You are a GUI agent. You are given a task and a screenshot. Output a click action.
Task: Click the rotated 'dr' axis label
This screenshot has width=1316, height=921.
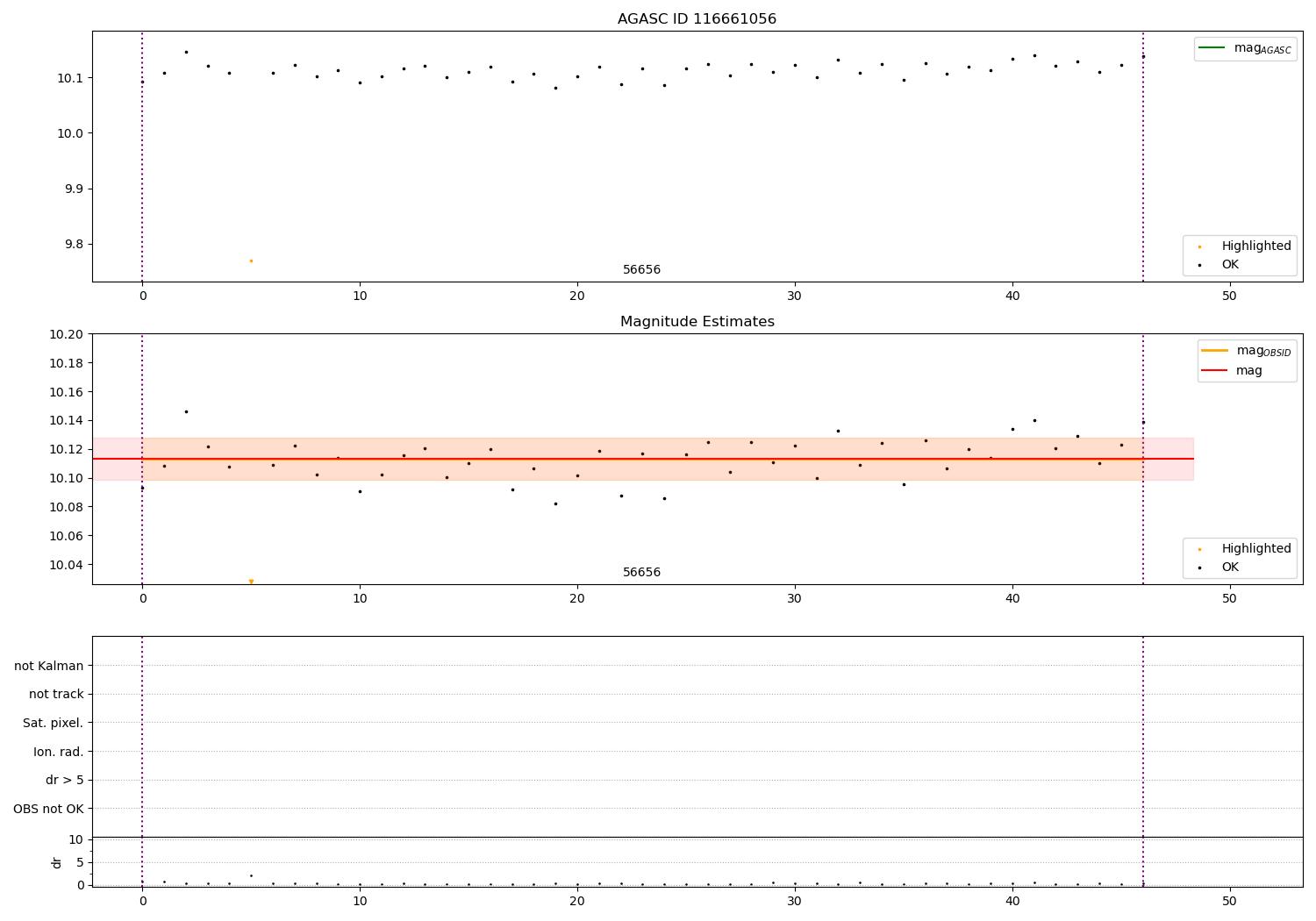tap(57, 862)
